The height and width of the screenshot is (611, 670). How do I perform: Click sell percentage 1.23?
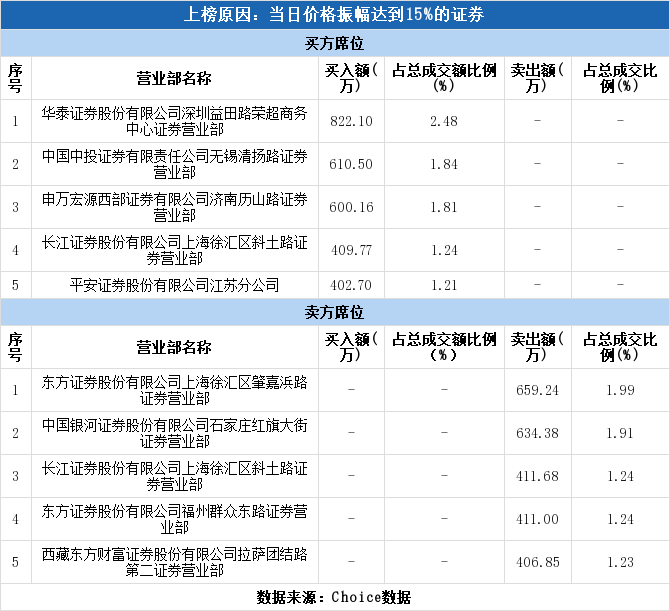point(620,562)
